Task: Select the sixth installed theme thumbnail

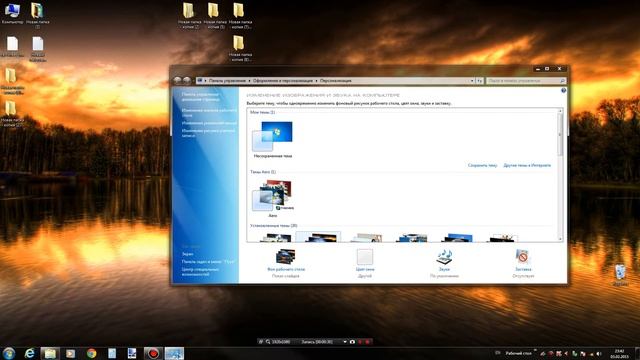Action: pos(502,238)
